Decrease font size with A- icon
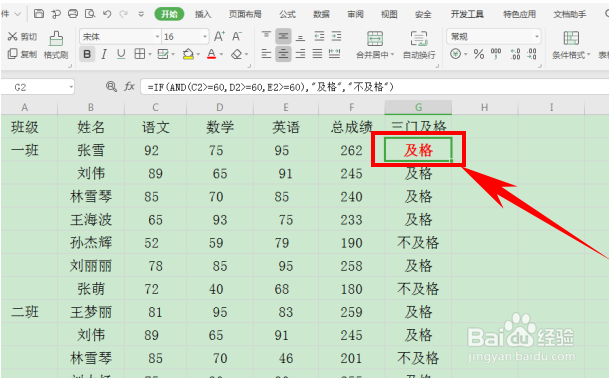609x378 pixels. (237, 37)
